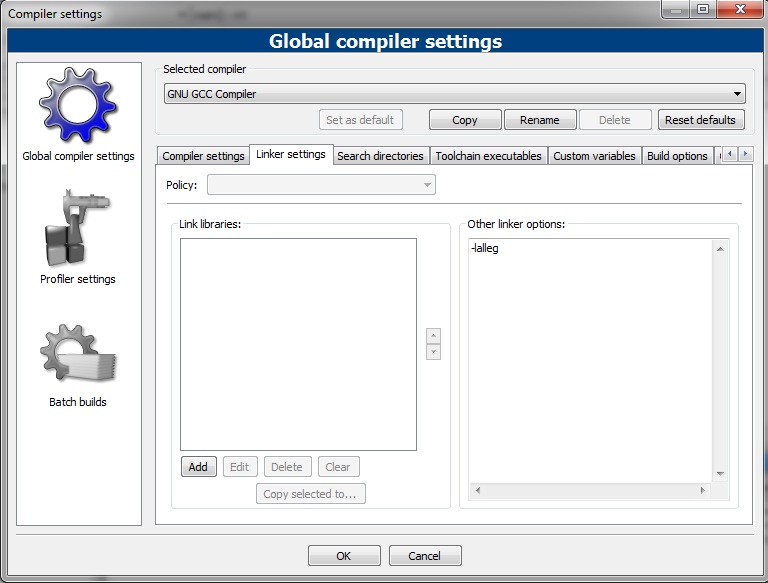Maximize the Compiler settings window

point(703,9)
